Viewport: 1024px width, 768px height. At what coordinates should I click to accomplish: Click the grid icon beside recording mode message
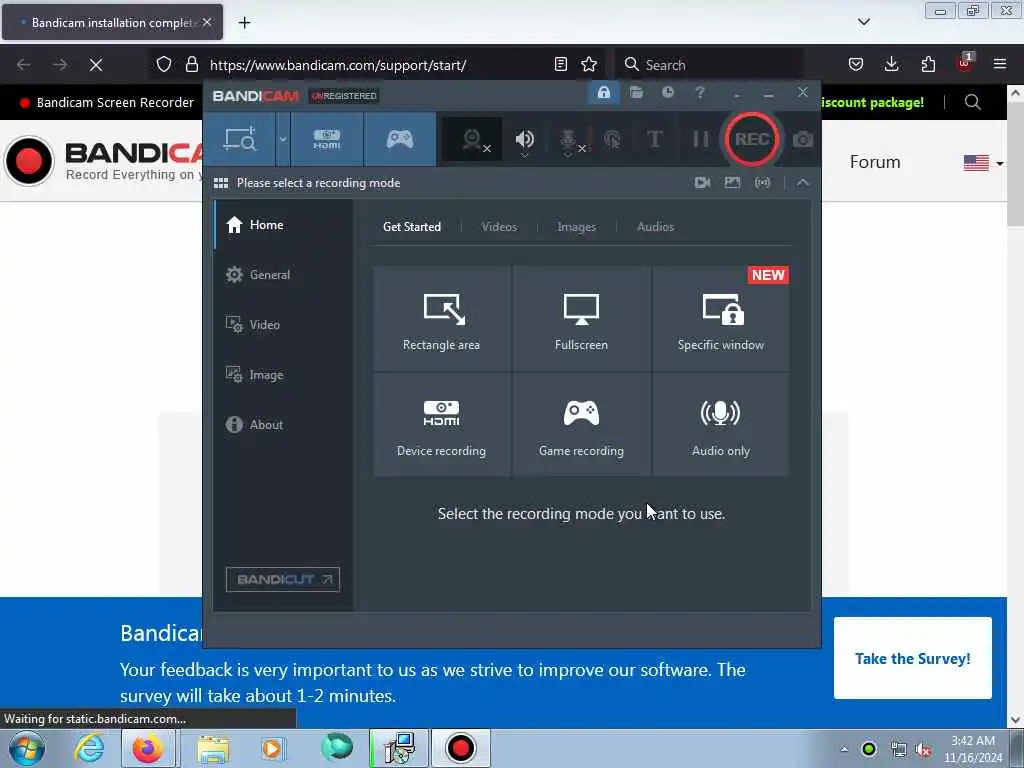[221, 183]
